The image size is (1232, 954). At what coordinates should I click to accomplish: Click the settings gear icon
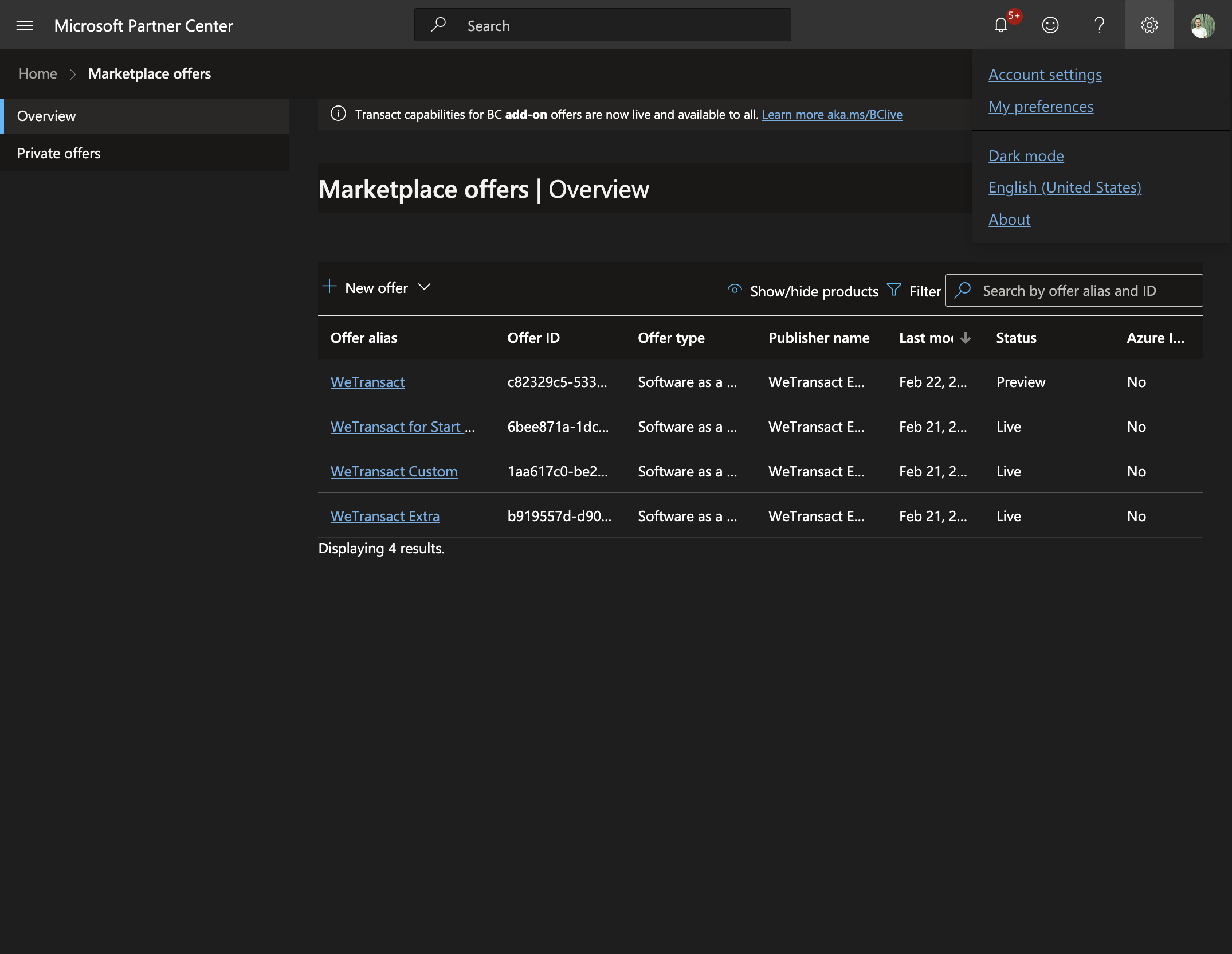point(1149,25)
